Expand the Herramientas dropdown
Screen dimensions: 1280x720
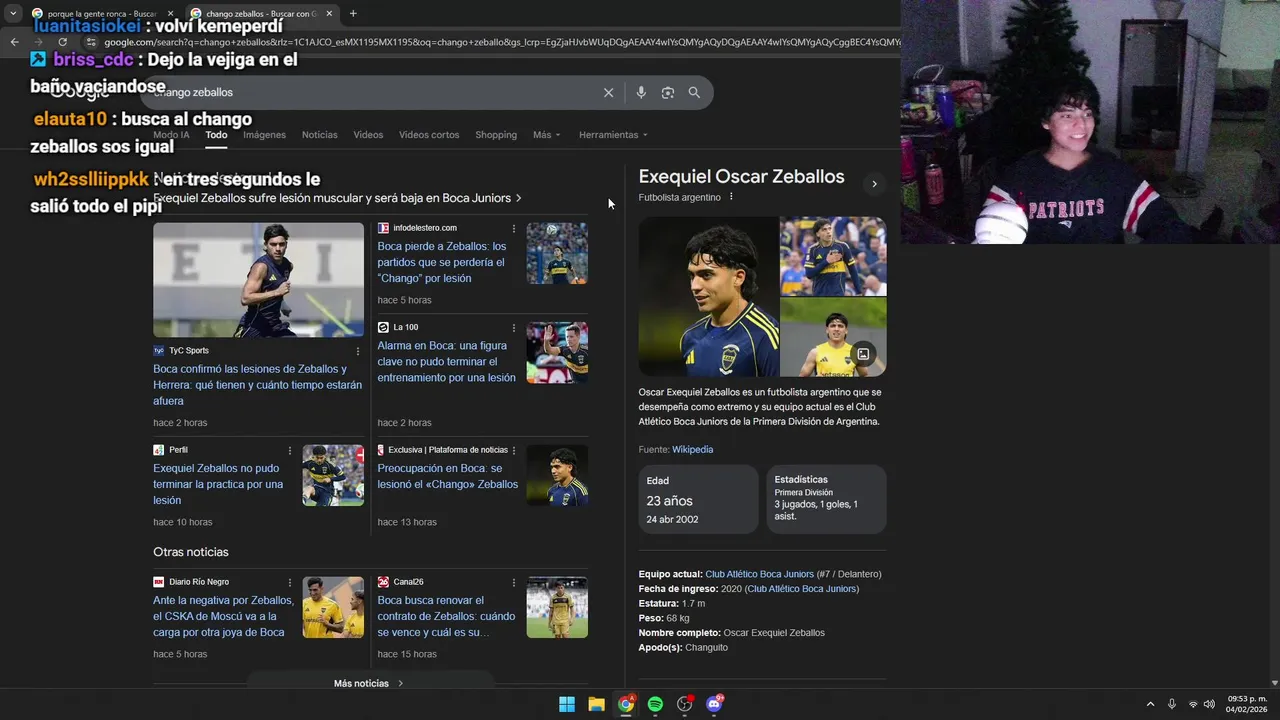point(613,135)
